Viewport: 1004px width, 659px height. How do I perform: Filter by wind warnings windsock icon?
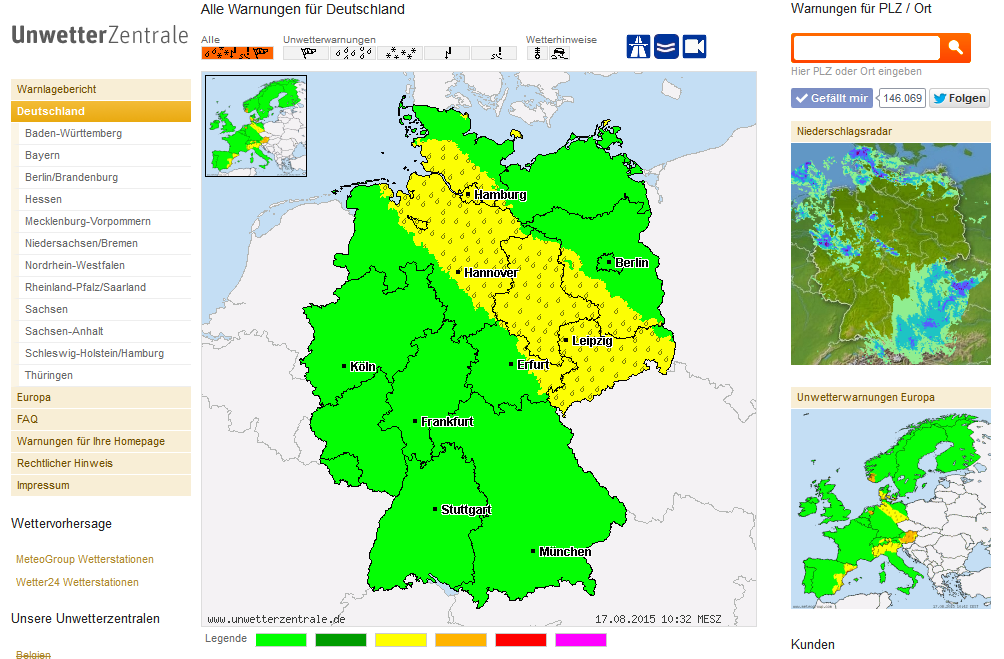click(x=306, y=53)
